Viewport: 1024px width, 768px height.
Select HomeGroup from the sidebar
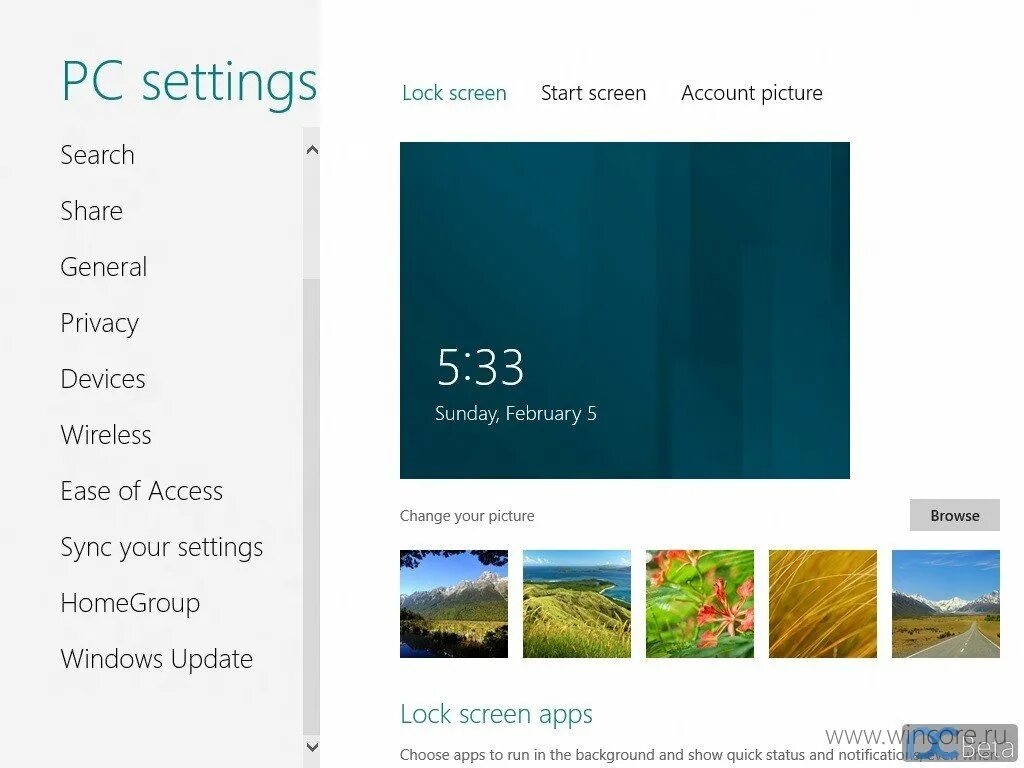(130, 603)
